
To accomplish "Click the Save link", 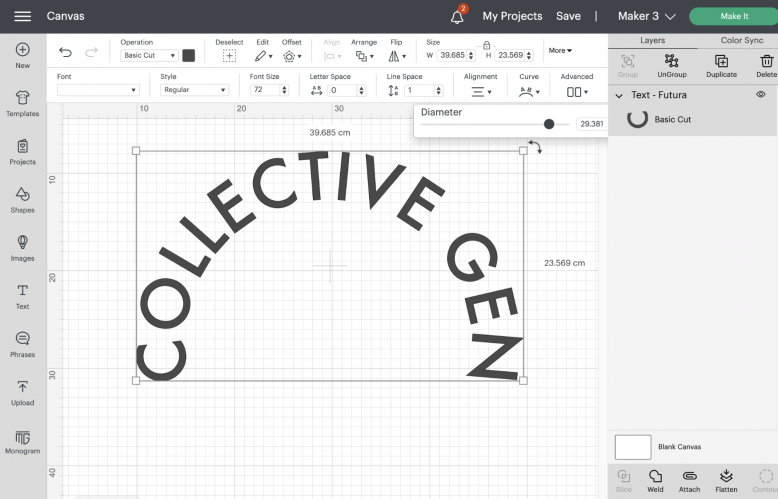I will (568, 16).
